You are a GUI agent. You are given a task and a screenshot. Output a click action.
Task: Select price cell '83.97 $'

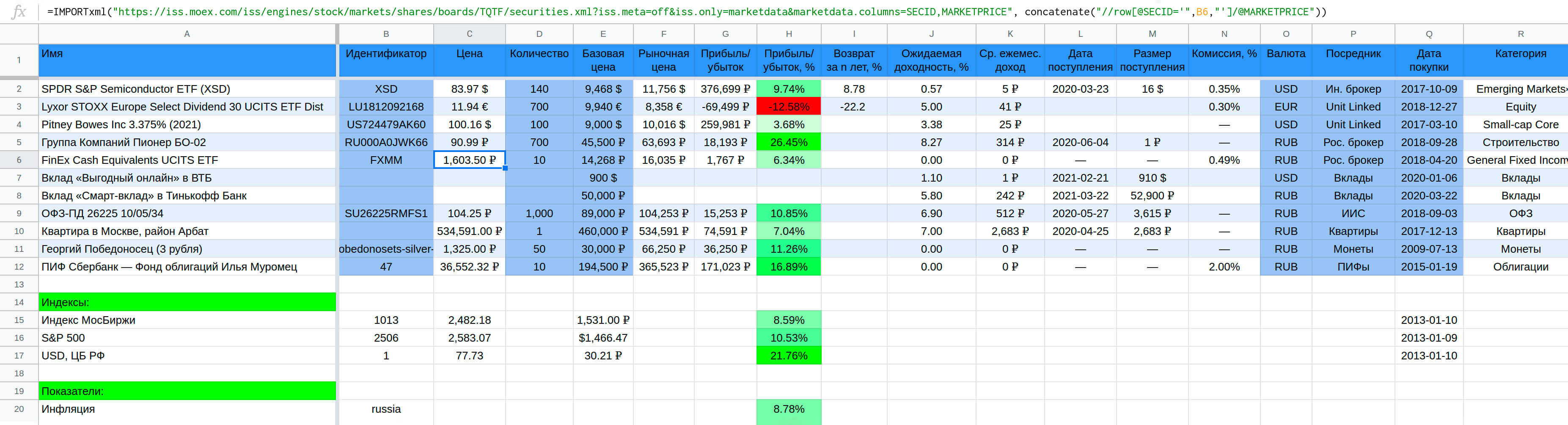click(x=469, y=89)
